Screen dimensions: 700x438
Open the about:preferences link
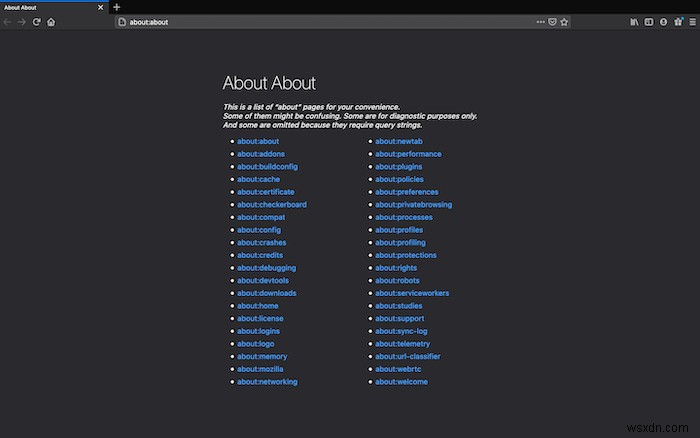407,192
